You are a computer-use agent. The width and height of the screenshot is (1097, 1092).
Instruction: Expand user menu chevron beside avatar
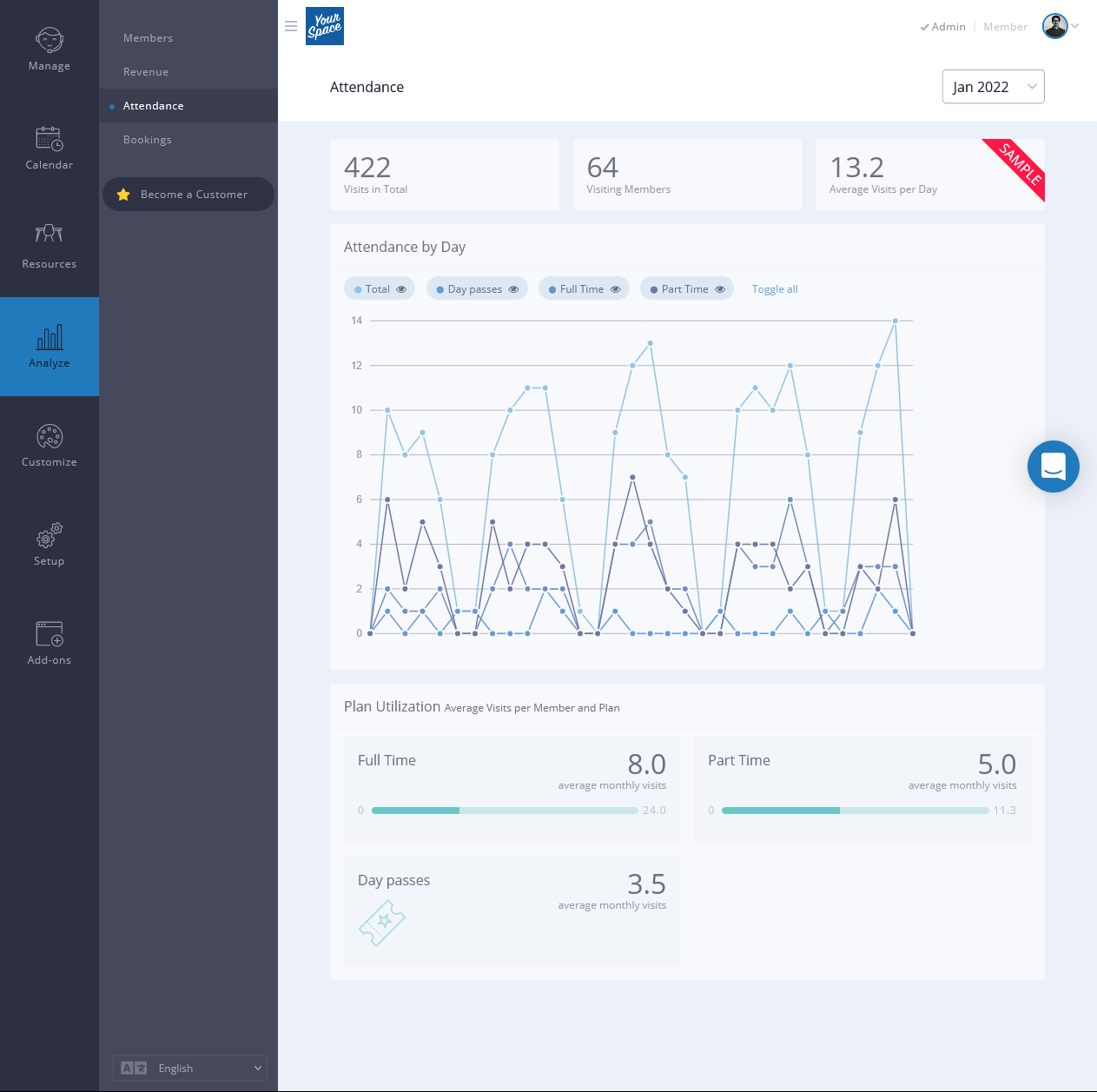1075,26
